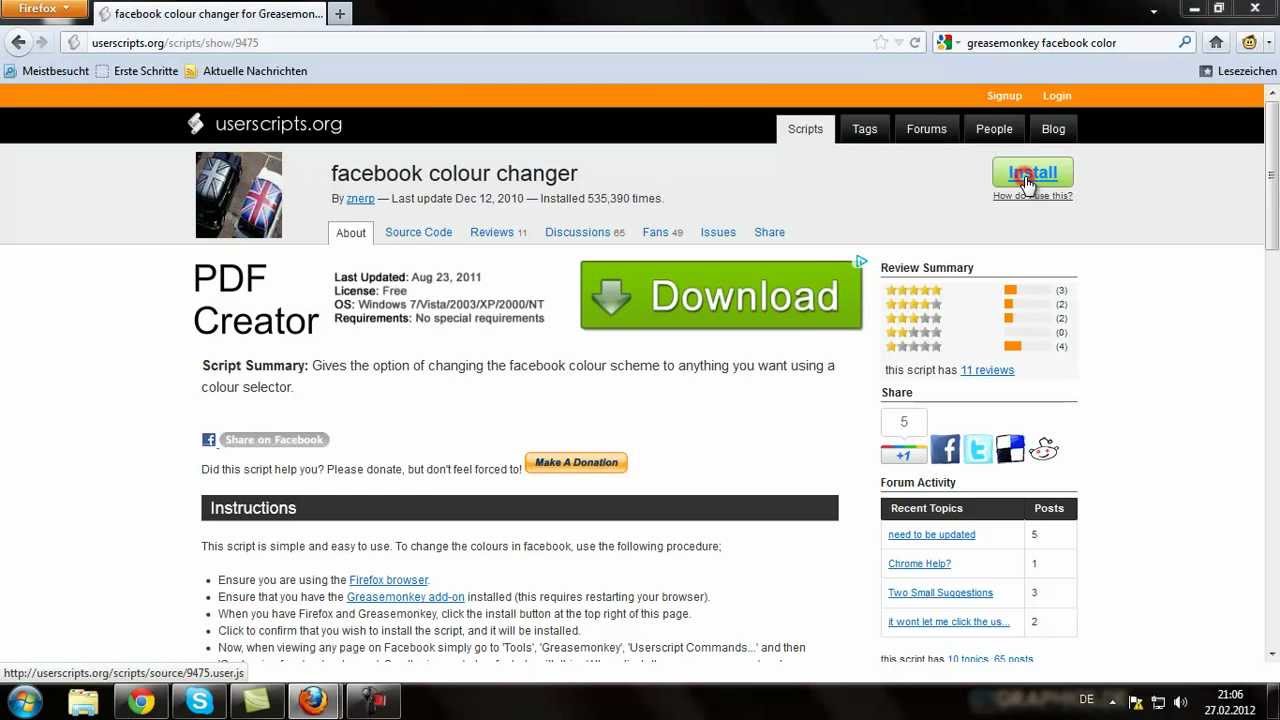Open 'Two Small Suggestions' forum topic
The width and height of the screenshot is (1280, 720).
(x=940, y=593)
